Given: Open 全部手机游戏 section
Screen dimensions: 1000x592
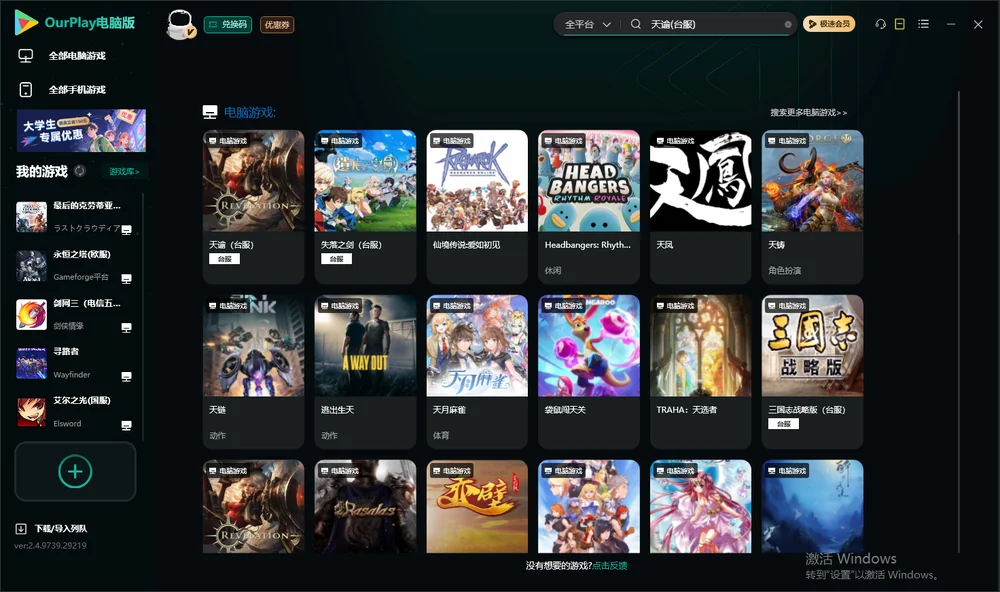Looking at the screenshot, I should (x=77, y=90).
